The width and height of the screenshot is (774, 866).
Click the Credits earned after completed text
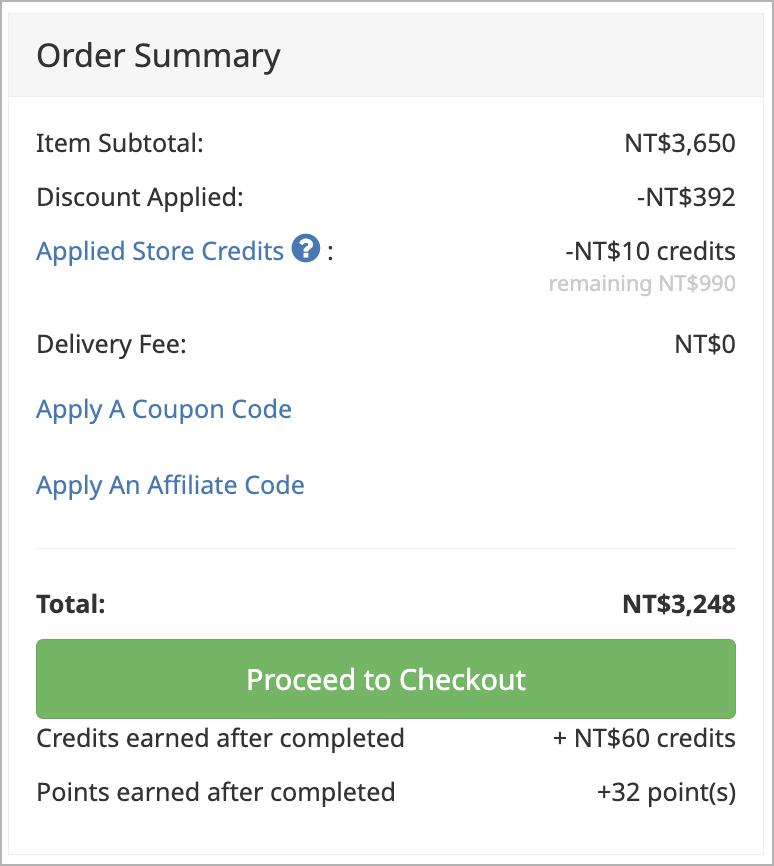(x=220, y=739)
